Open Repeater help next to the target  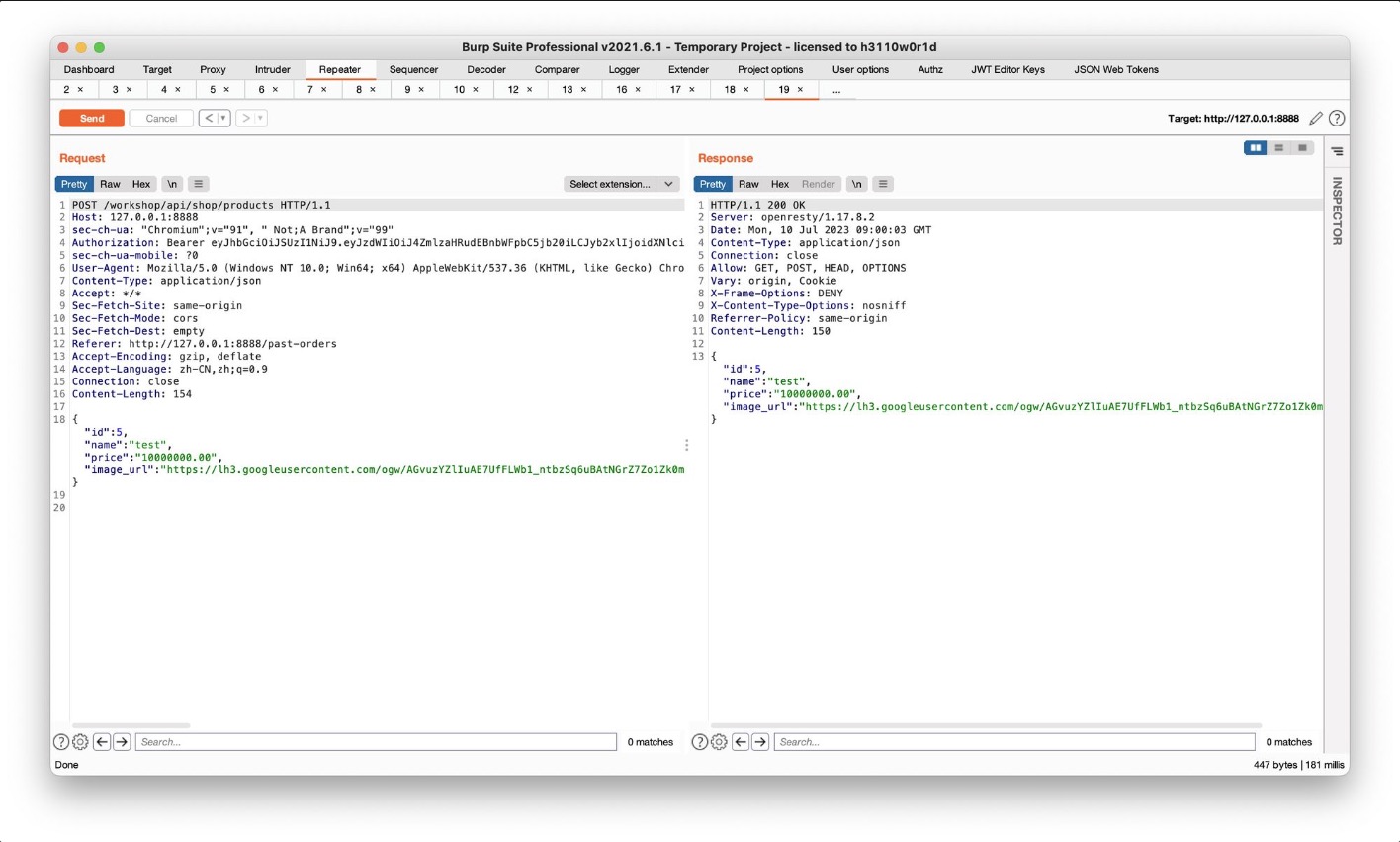tap(1337, 119)
